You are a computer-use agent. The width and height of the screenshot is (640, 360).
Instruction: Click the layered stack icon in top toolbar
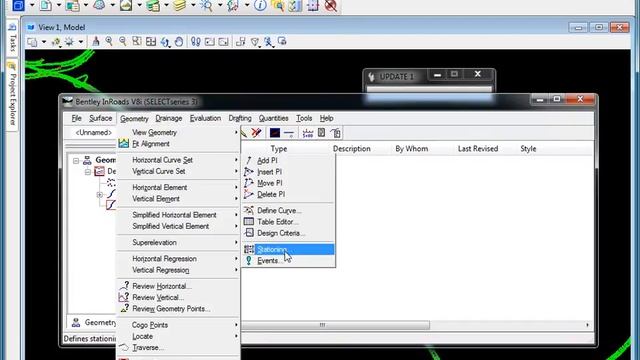coord(179,5)
